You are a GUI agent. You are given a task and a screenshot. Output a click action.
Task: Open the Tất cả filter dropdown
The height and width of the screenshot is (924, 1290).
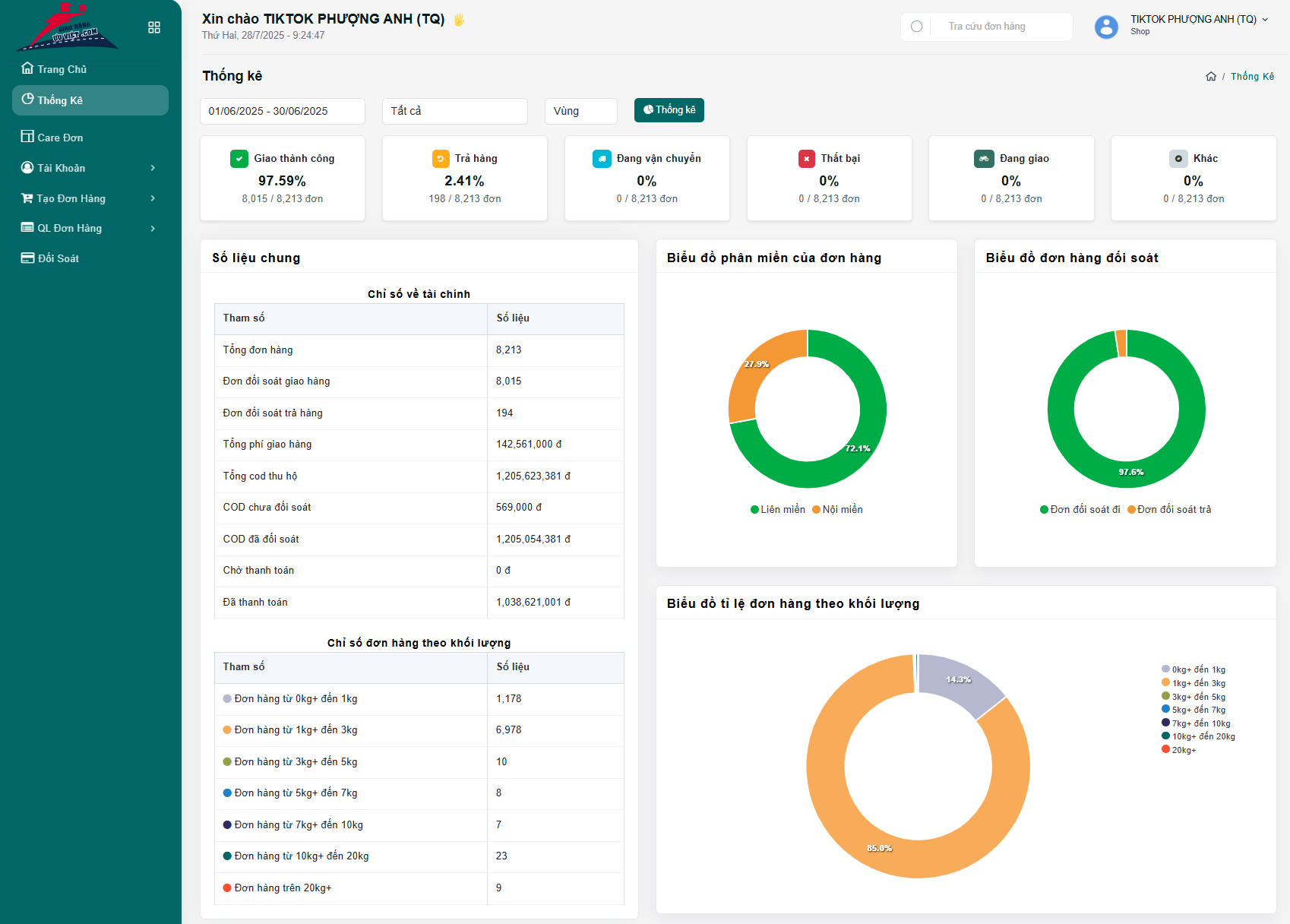click(454, 111)
